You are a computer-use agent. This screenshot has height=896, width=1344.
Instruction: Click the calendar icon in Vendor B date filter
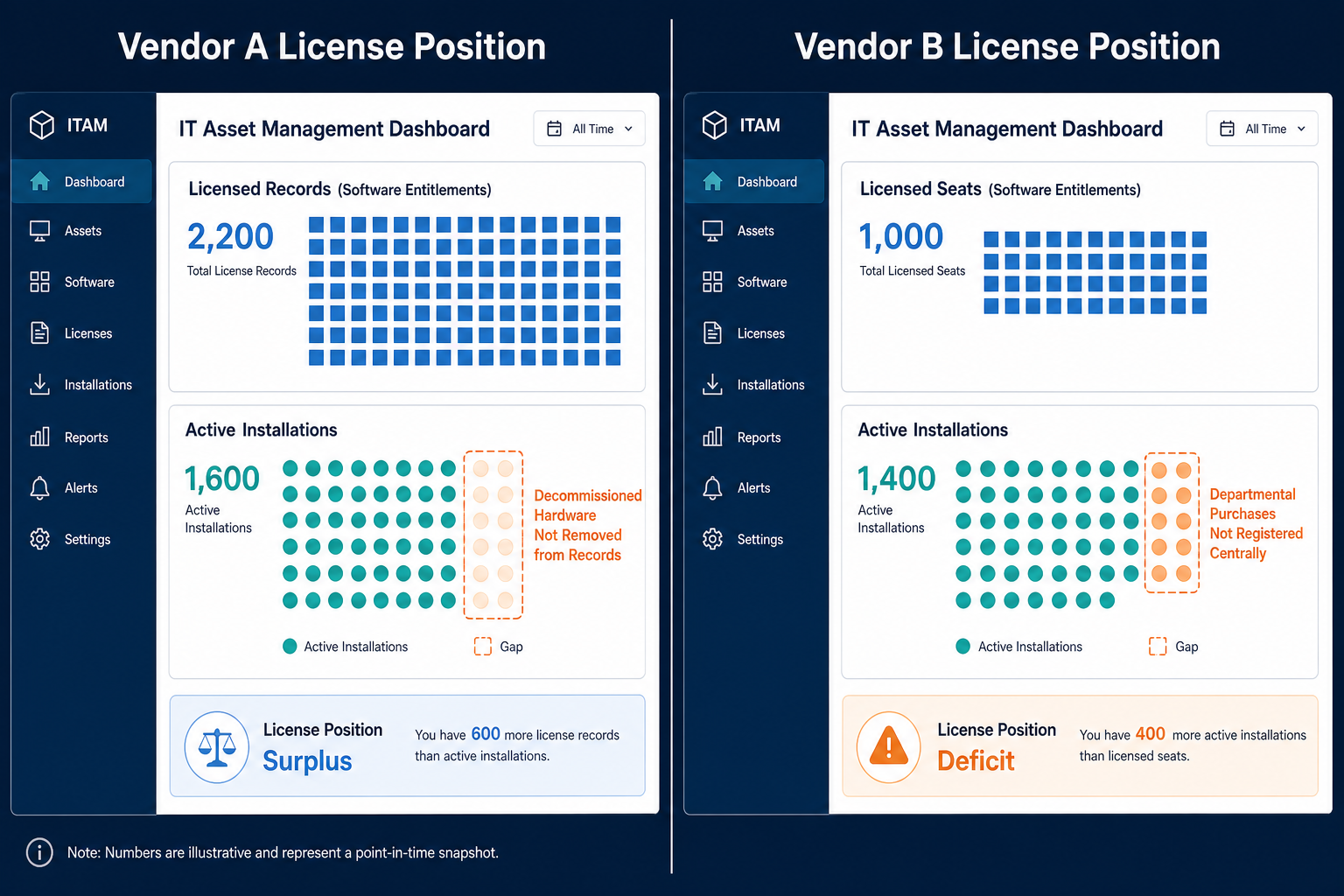coord(1227,129)
